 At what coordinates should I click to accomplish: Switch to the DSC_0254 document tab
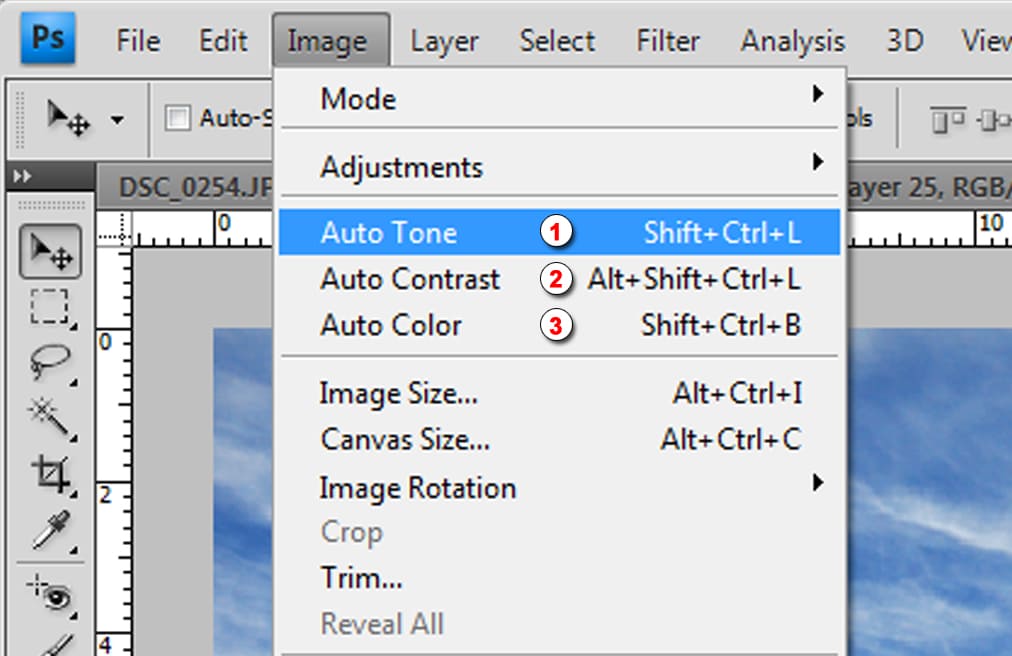[x=194, y=188]
